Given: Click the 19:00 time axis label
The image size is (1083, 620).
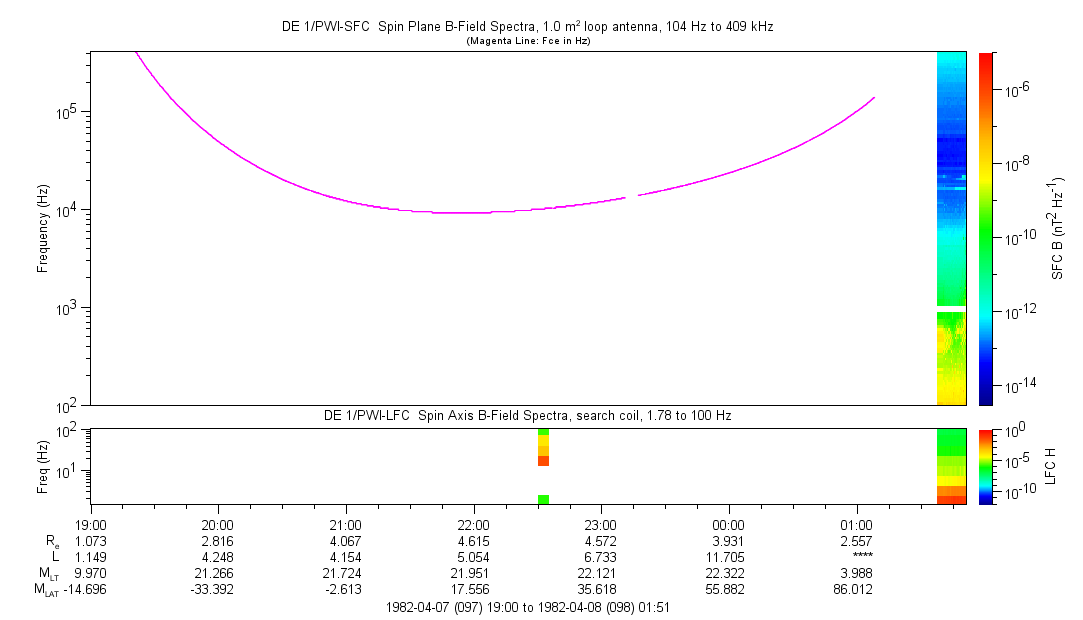Looking at the screenshot, I should 90,525.
